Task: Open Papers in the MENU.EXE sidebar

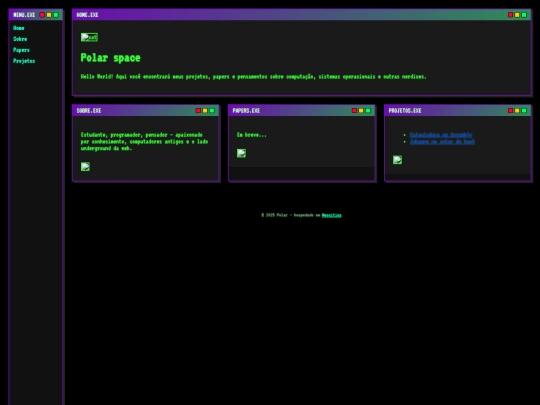Action: tap(21, 50)
